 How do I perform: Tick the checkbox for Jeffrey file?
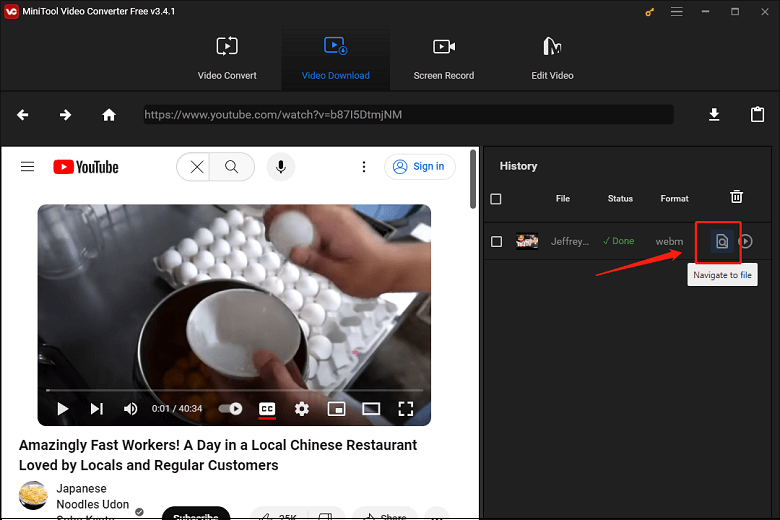[496, 241]
